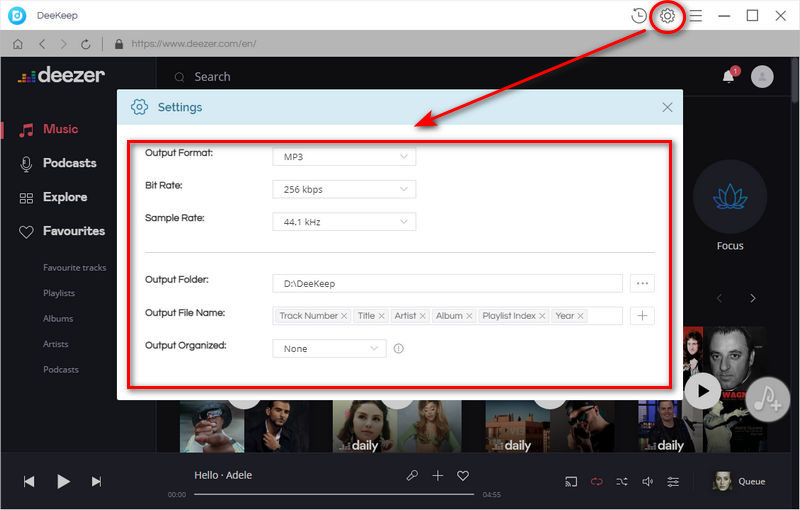Open the Podcasts section in sidebar
The width and height of the screenshot is (800, 510).
(57, 163)
